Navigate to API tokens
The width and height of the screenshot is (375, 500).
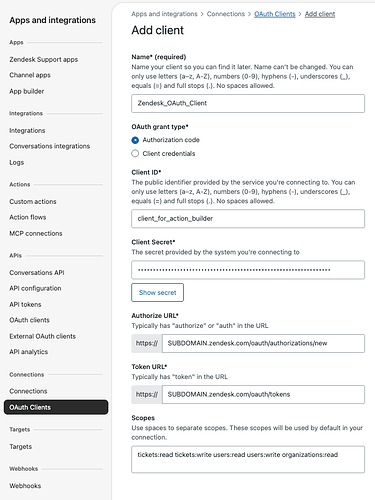point(25,304)
